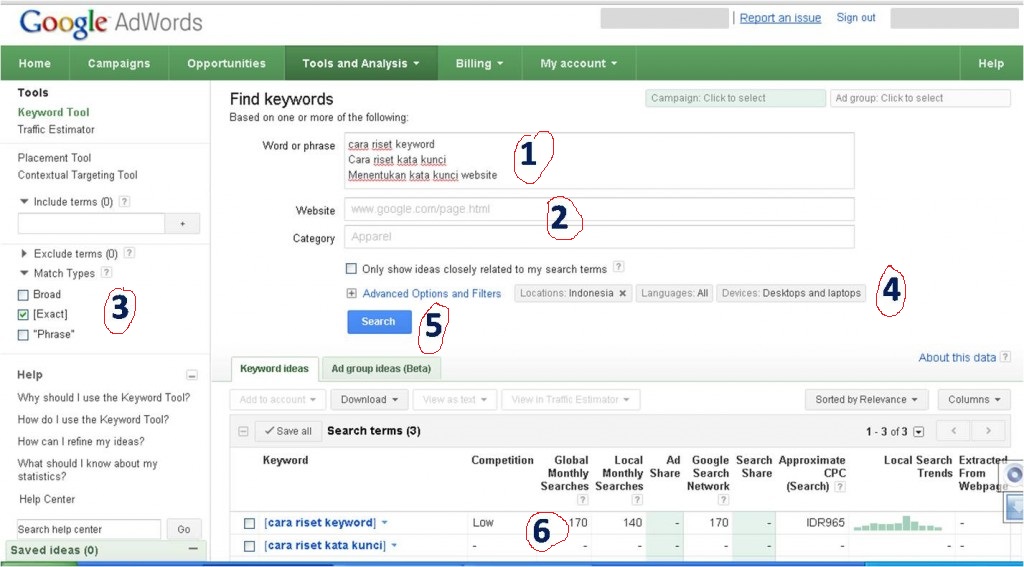Expand the Exclude terms section
Image resolution: width=1024 pixels, height=567 pixels.
pyautogui.click(x=24, y=254)
